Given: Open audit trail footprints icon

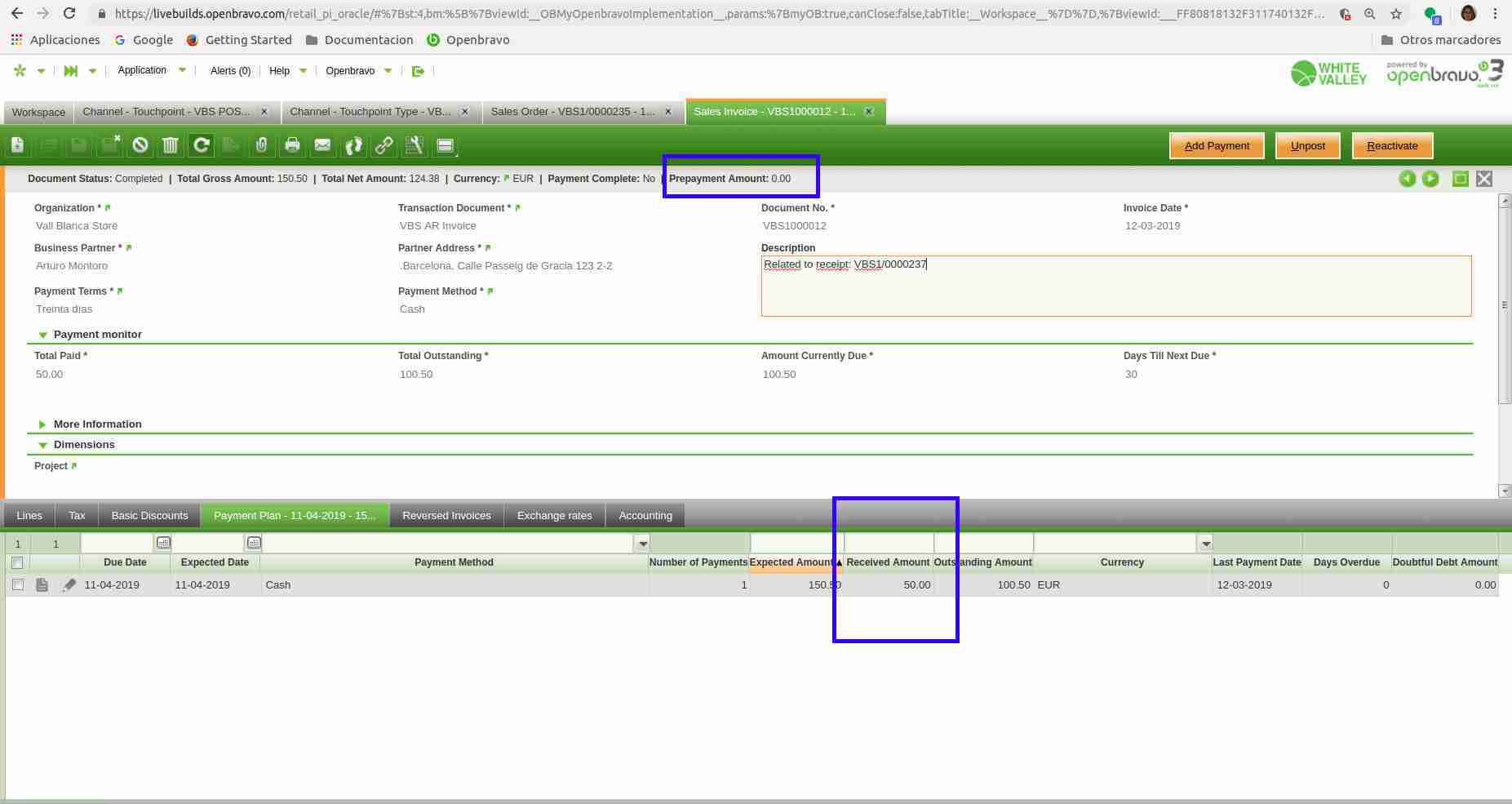Looking at the screenshot, I should coord(353,145).
